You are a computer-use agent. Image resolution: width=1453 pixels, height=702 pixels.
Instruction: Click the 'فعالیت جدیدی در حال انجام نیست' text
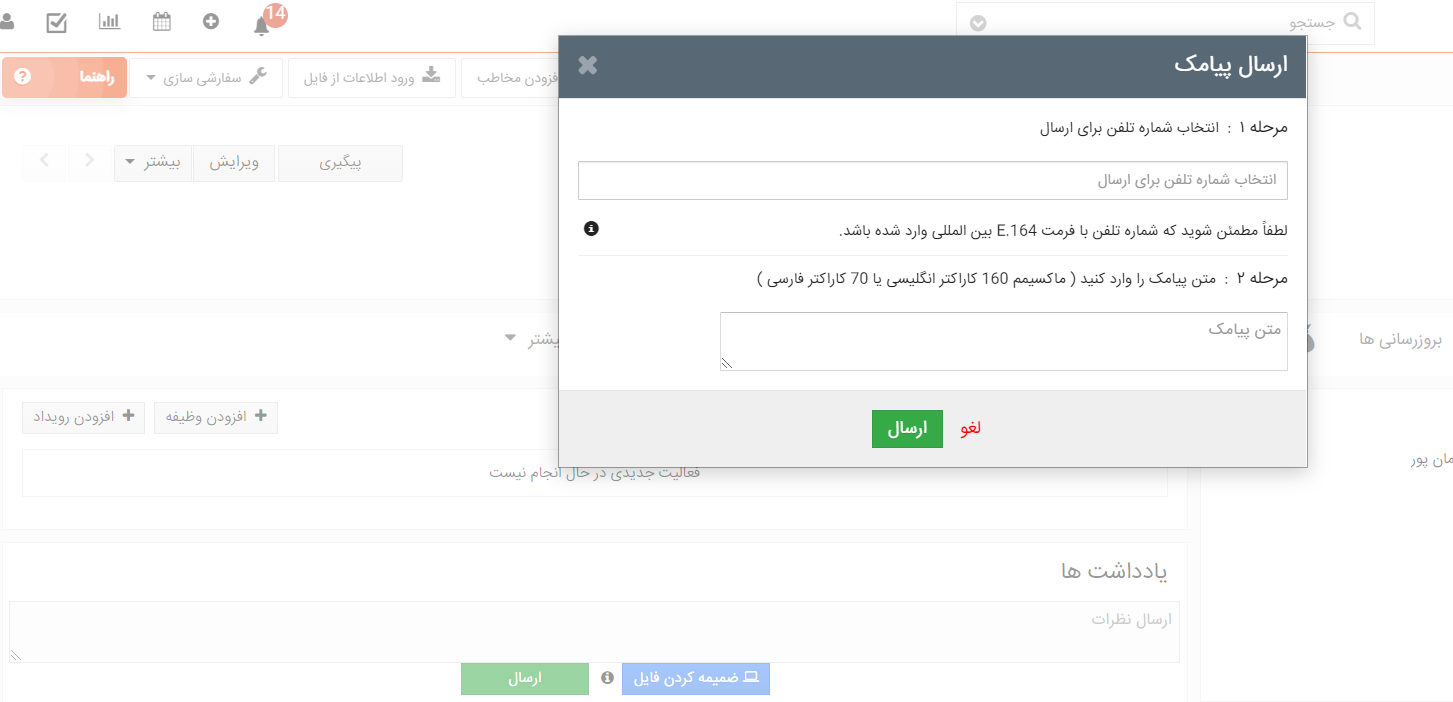pyautogui.click(x=595, y=472)
